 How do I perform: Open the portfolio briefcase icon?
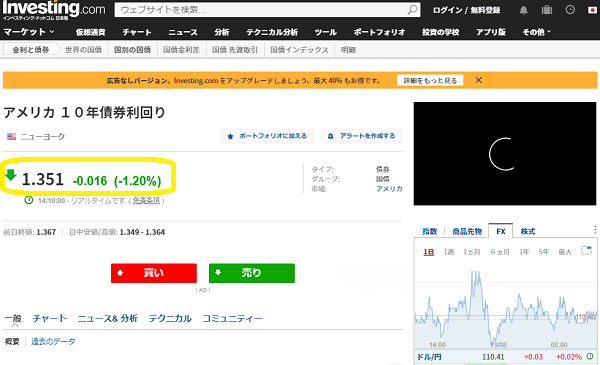[x=547, y=10]
